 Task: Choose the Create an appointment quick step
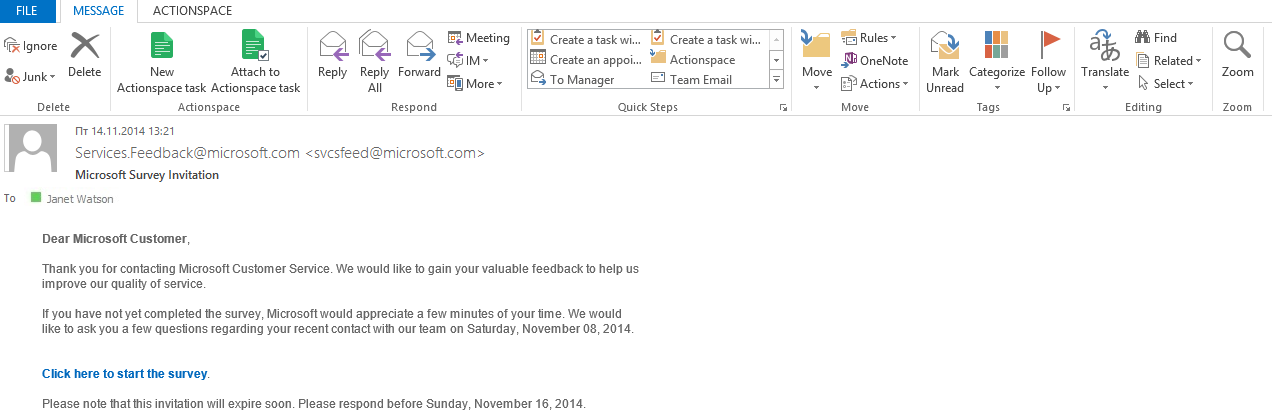pos(587,60)
